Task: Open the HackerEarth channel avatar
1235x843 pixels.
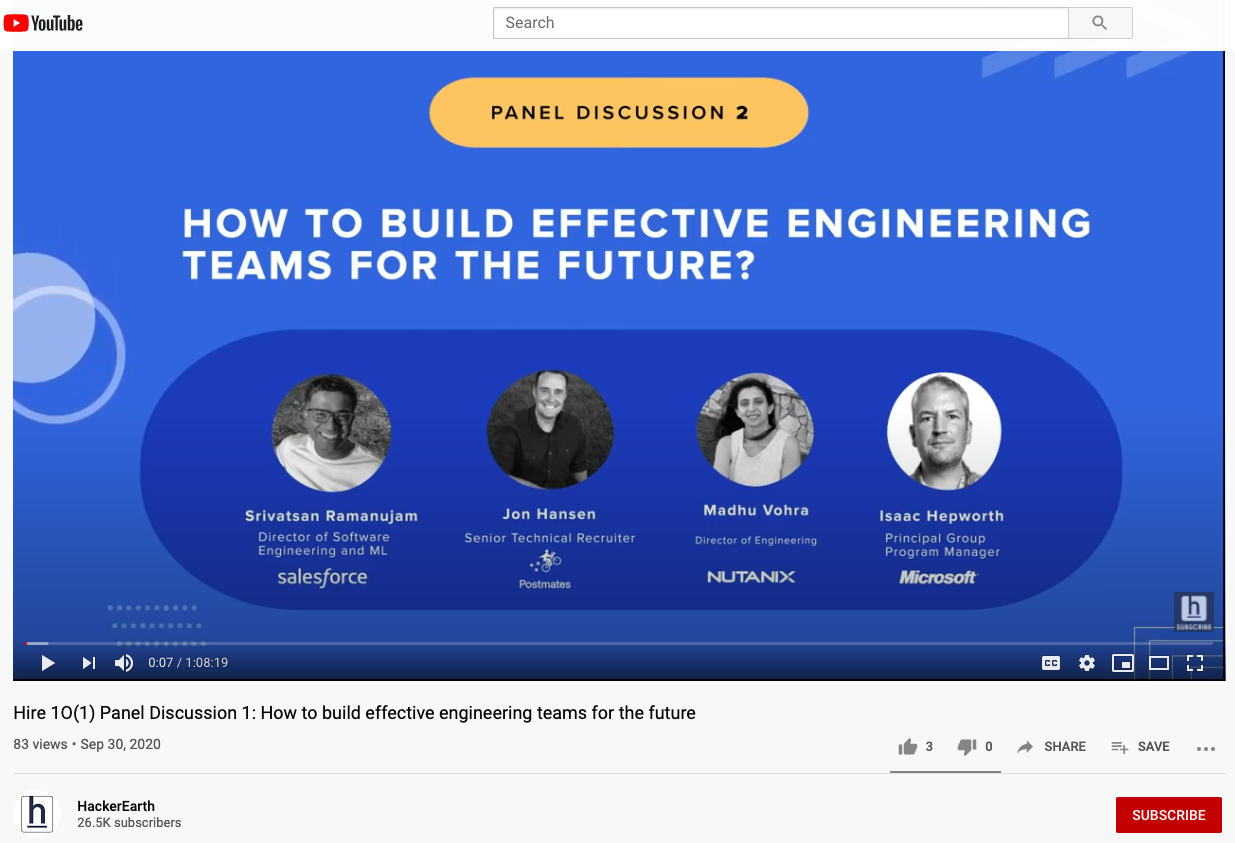Action: (38, 814)
